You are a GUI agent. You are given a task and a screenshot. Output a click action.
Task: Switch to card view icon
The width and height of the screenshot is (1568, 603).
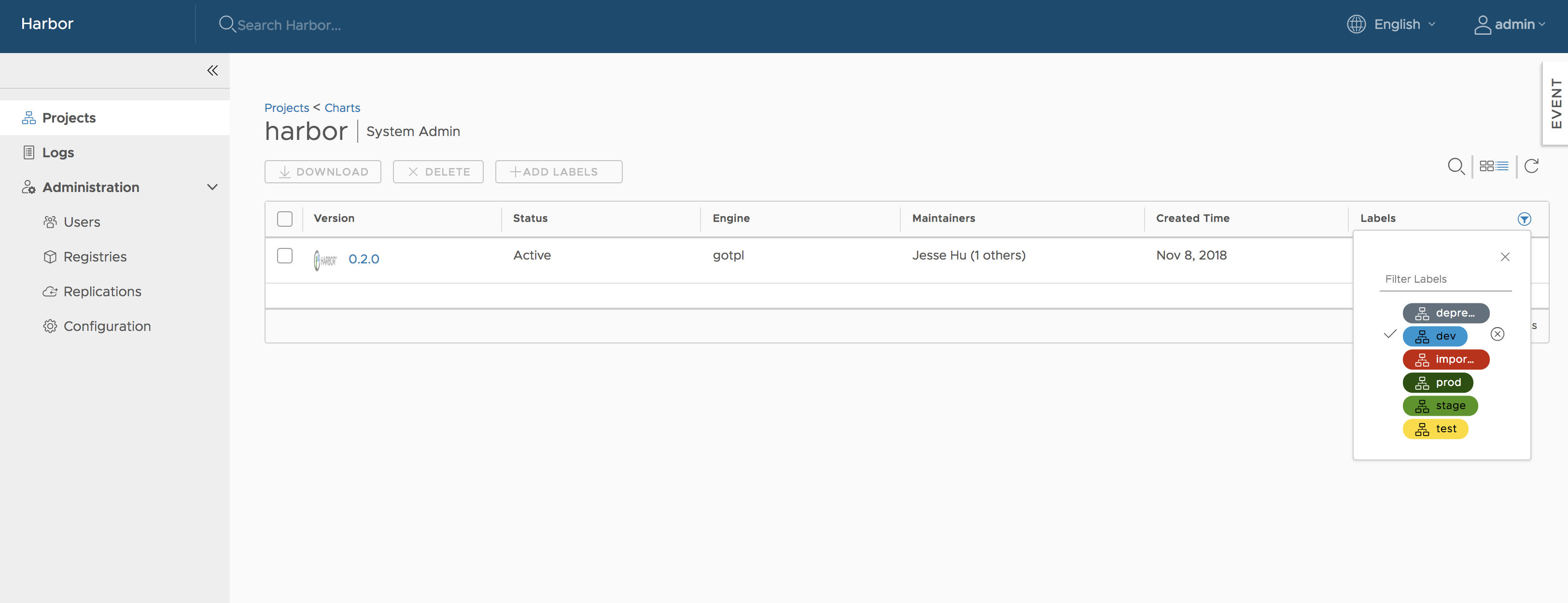(1486, 166)
